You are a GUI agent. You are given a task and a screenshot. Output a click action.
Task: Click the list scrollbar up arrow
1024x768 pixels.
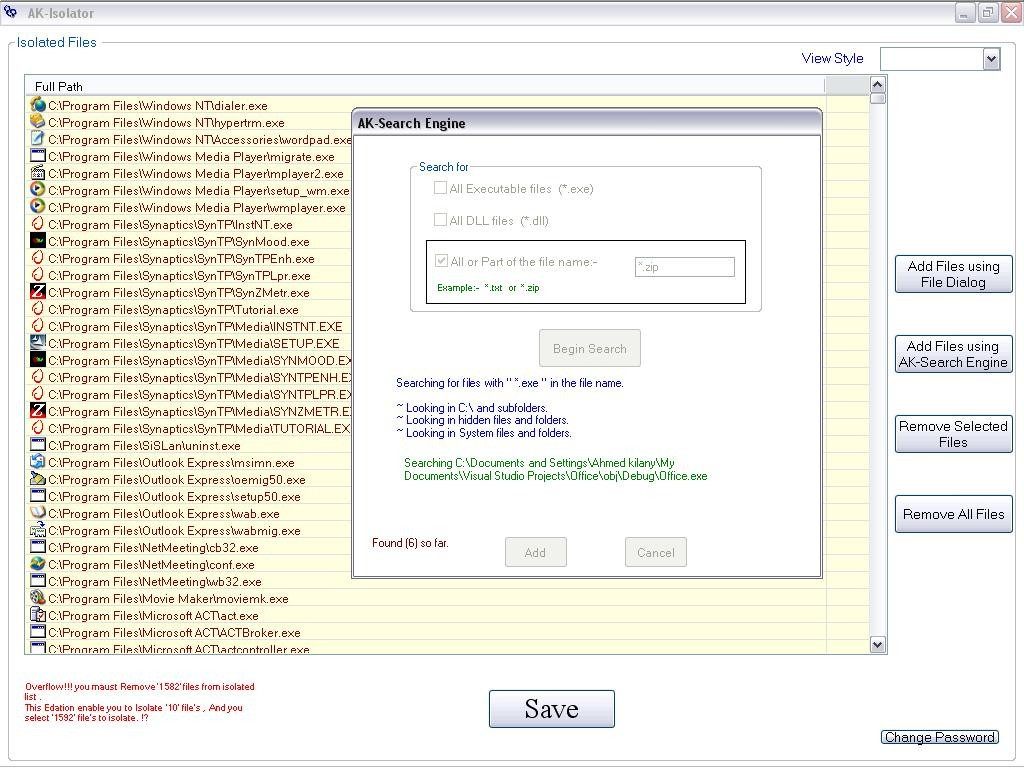point(878,85)
